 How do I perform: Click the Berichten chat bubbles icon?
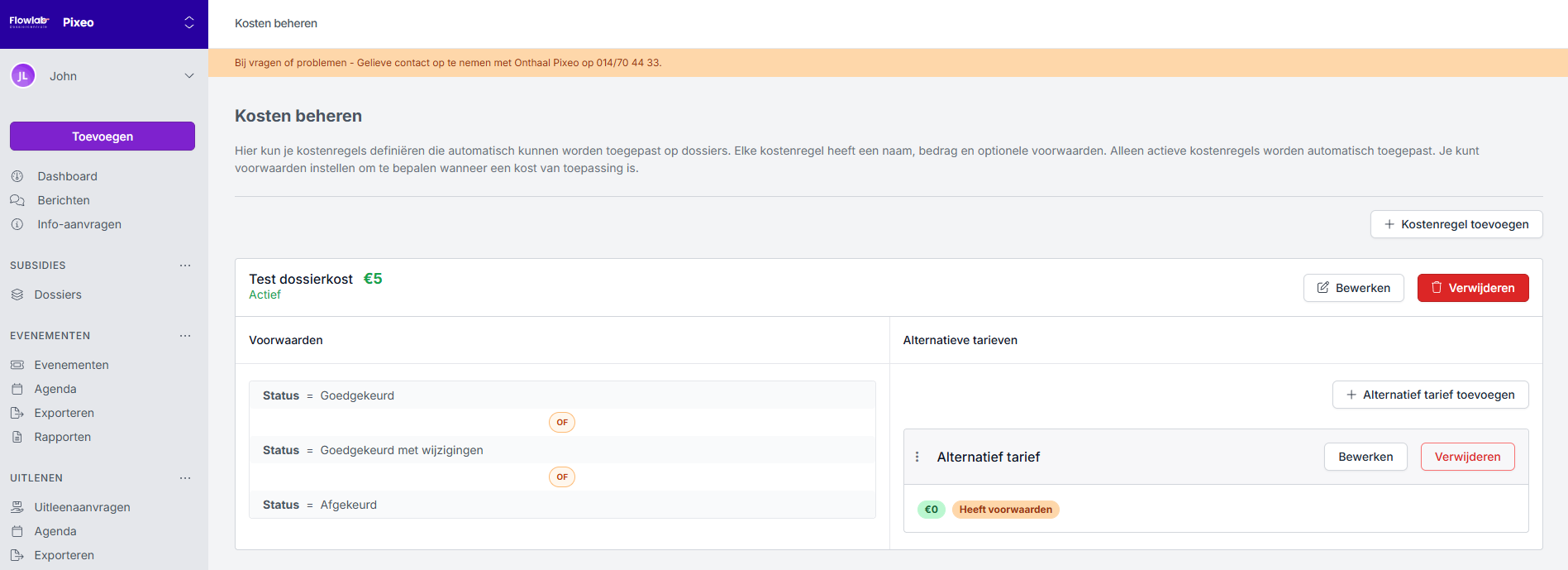(x=17, y=200)
